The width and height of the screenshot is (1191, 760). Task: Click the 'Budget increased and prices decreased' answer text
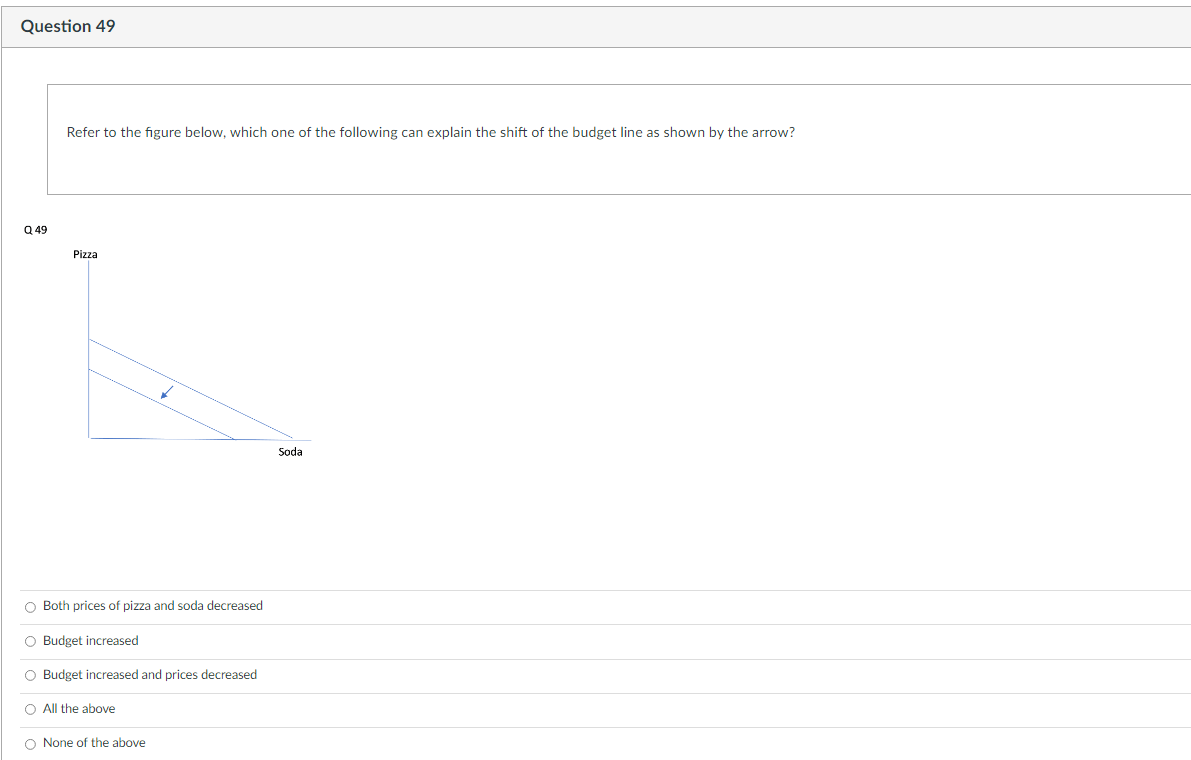click(x=150, y=674)
